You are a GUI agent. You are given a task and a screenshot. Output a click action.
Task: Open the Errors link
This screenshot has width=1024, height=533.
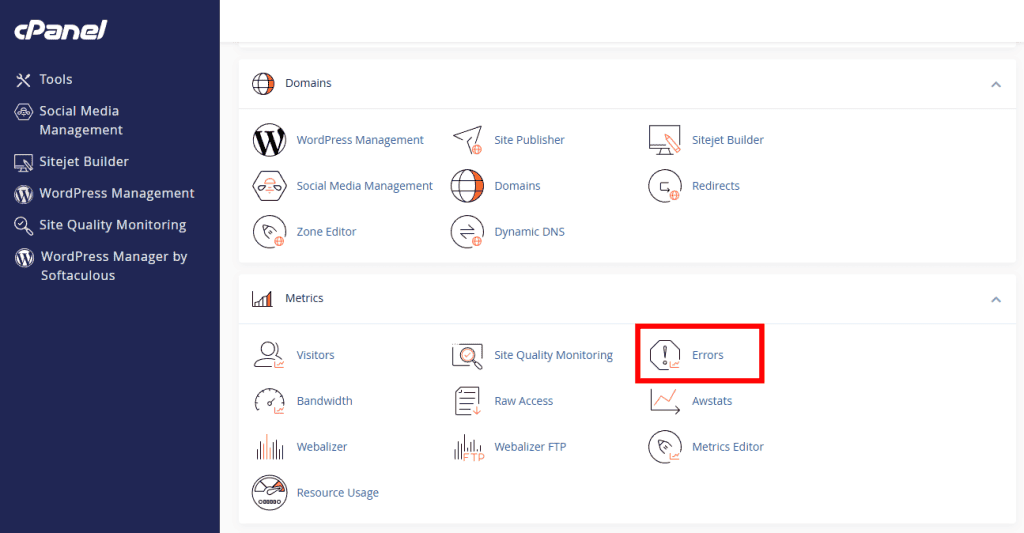(x=708, y=355)
